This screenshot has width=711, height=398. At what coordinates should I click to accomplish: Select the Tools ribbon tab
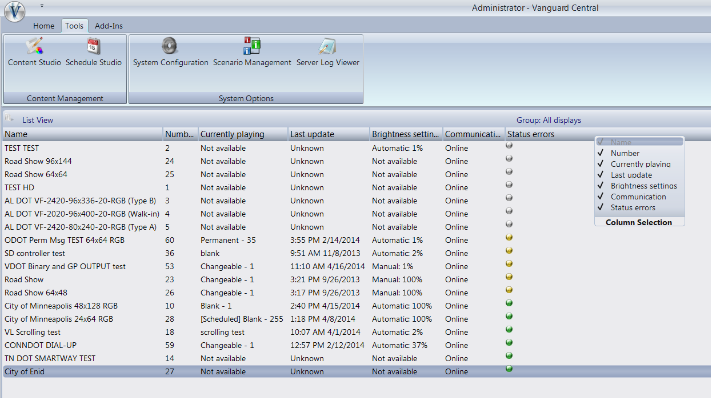click(x=74, y=26)
